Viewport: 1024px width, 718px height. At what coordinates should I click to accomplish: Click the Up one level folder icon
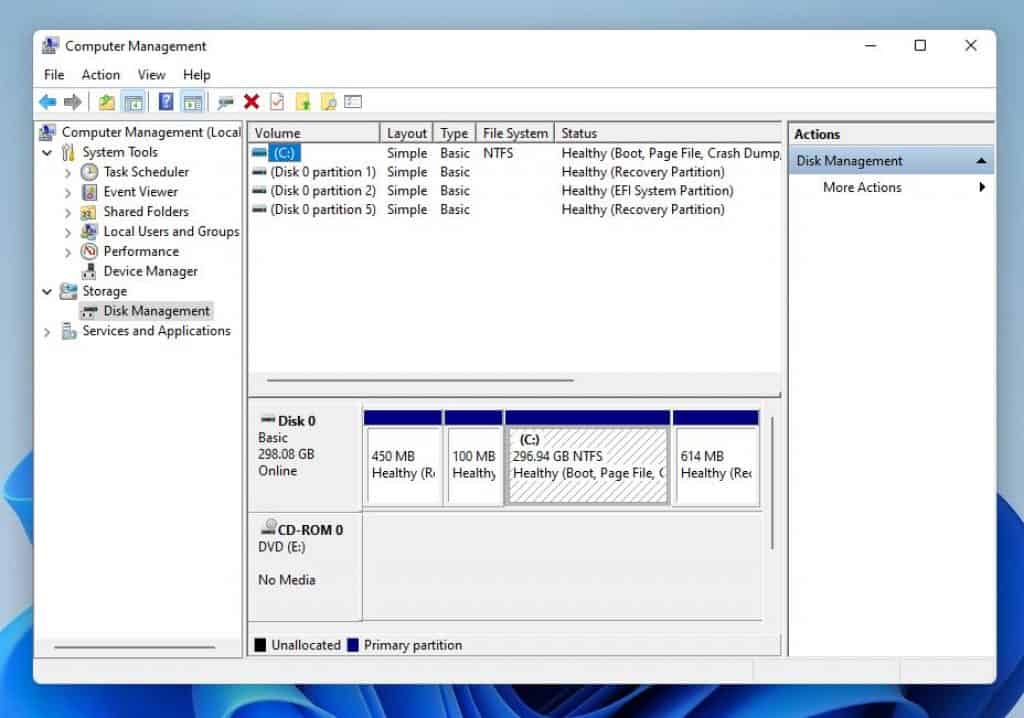pos(106,102)
